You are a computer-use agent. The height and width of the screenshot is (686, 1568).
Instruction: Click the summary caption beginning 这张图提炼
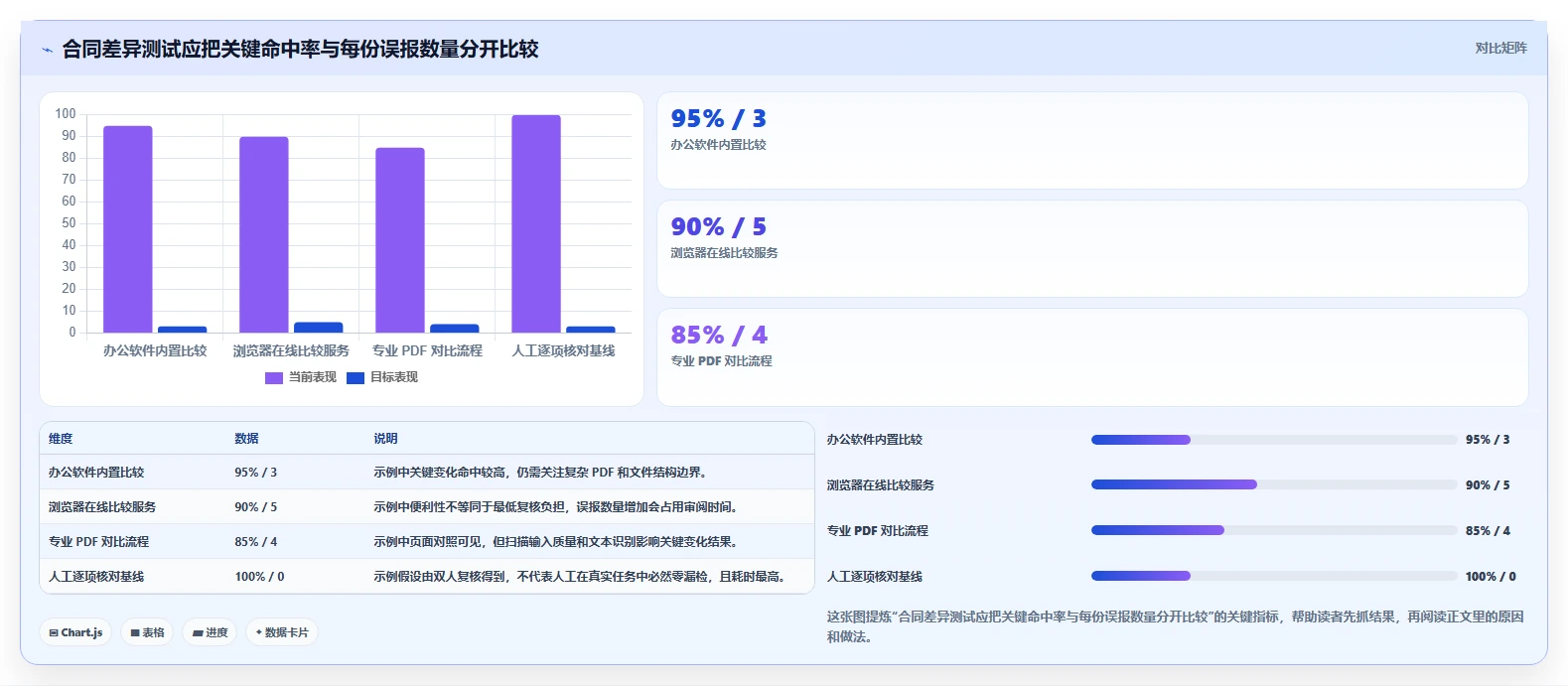point(1175,626)
